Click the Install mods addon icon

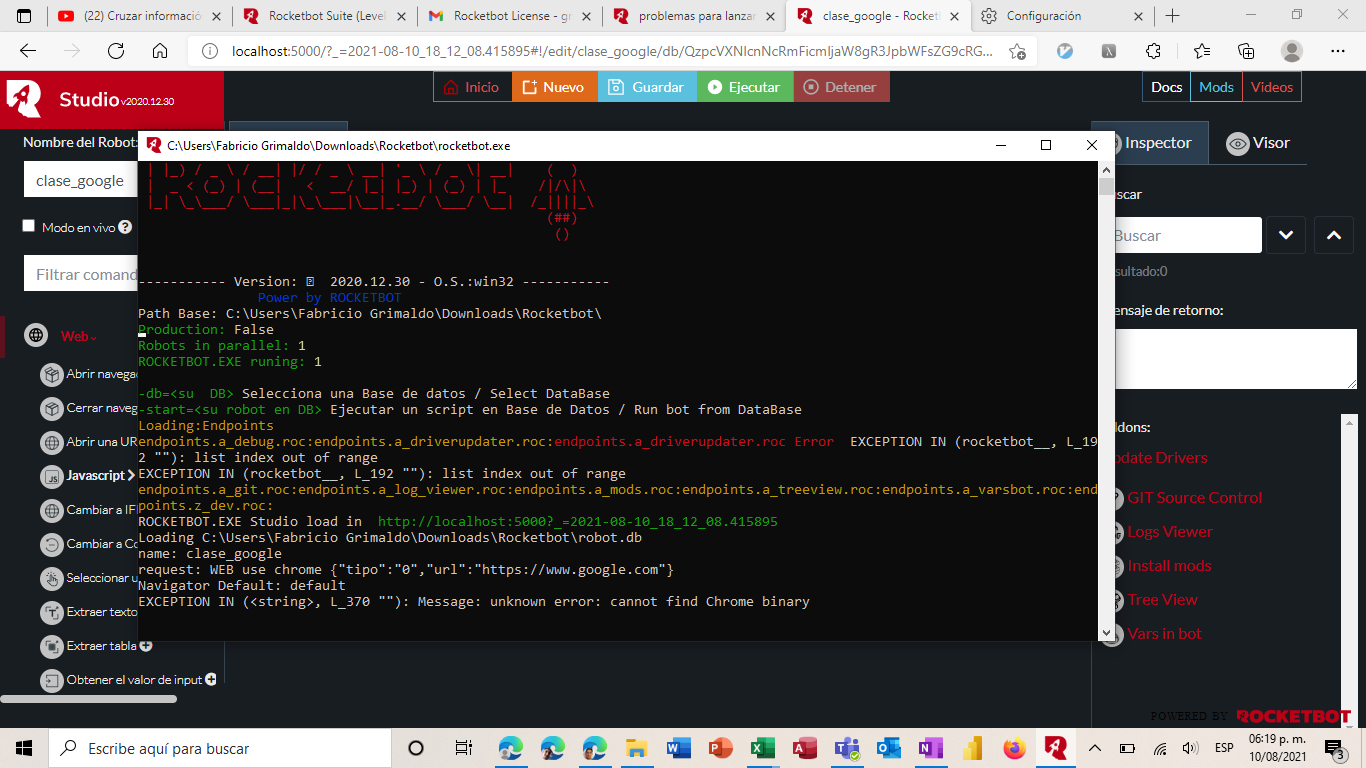tap(1114, 566)
